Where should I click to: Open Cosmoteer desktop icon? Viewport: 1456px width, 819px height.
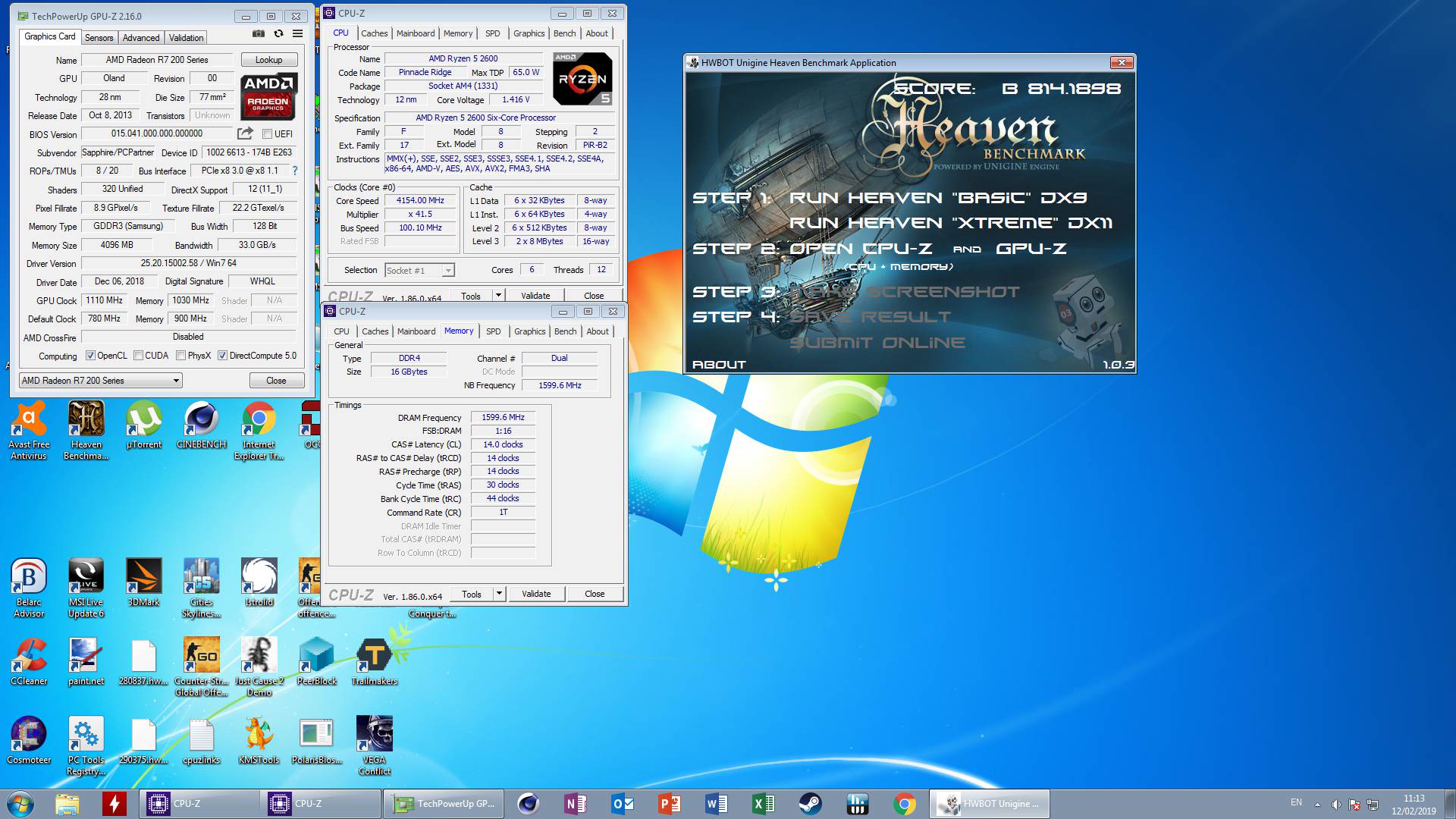click(29, 740)
